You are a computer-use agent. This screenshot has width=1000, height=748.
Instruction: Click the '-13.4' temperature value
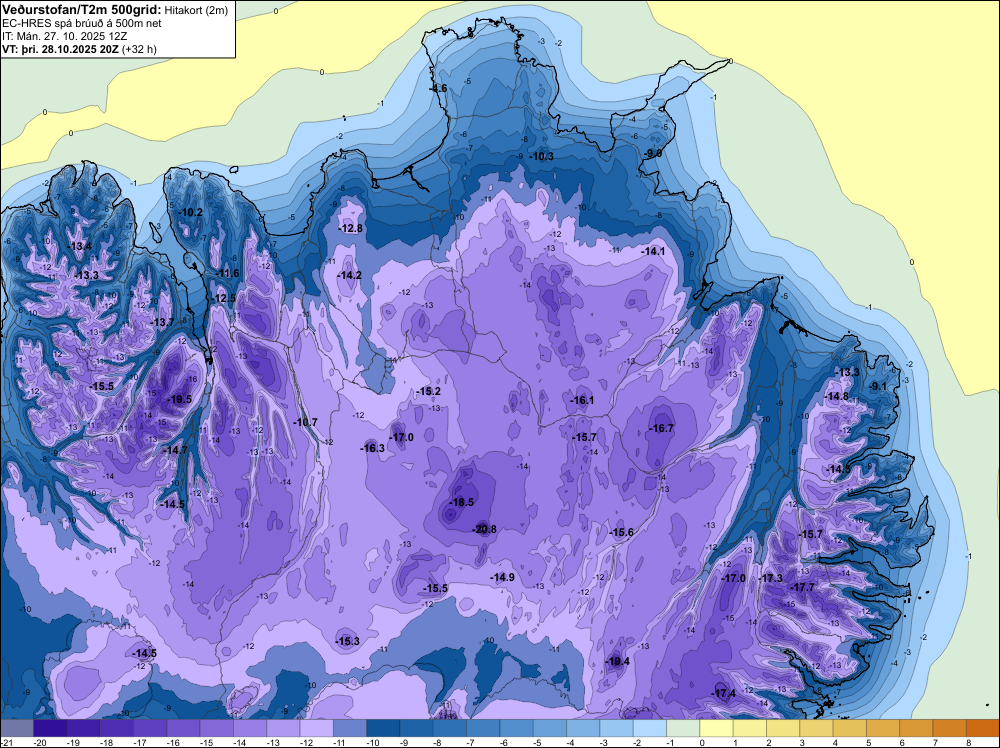(80, 247)
